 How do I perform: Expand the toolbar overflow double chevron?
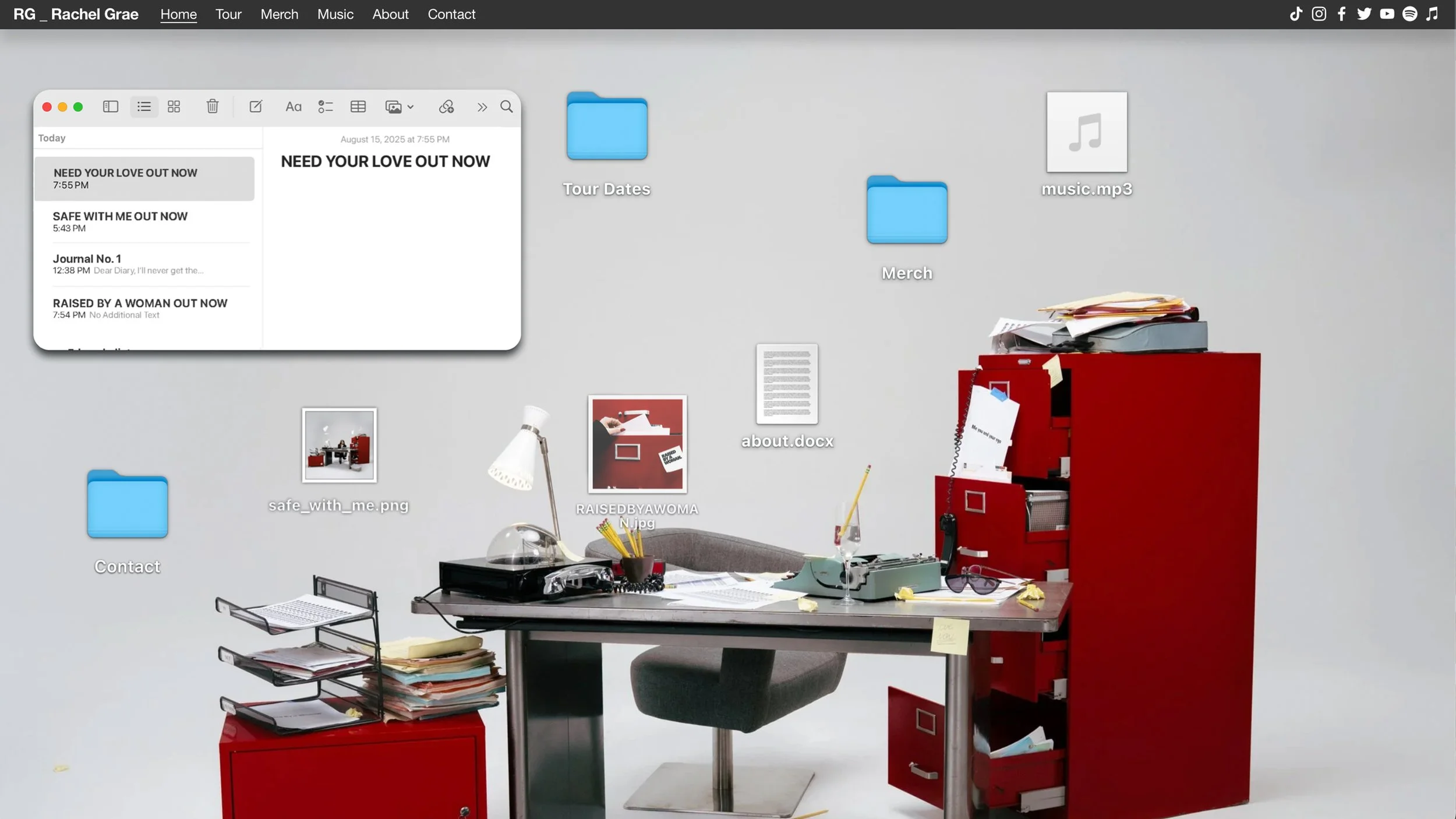tap(482, 107)
